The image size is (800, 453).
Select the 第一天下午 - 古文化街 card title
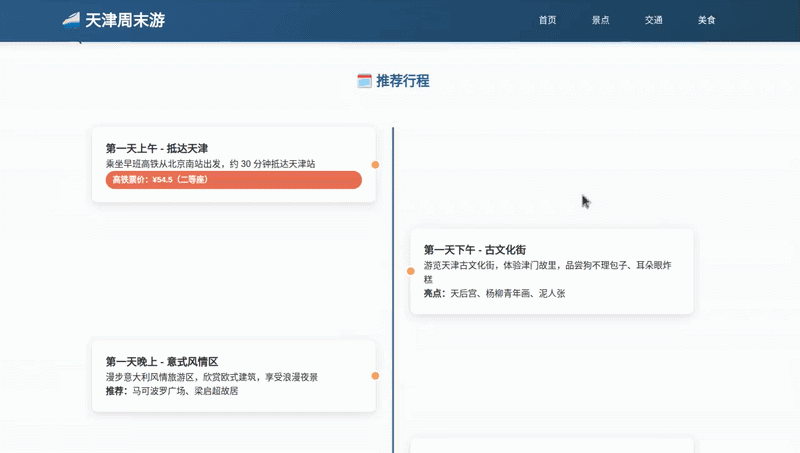(x=474, y=250)
